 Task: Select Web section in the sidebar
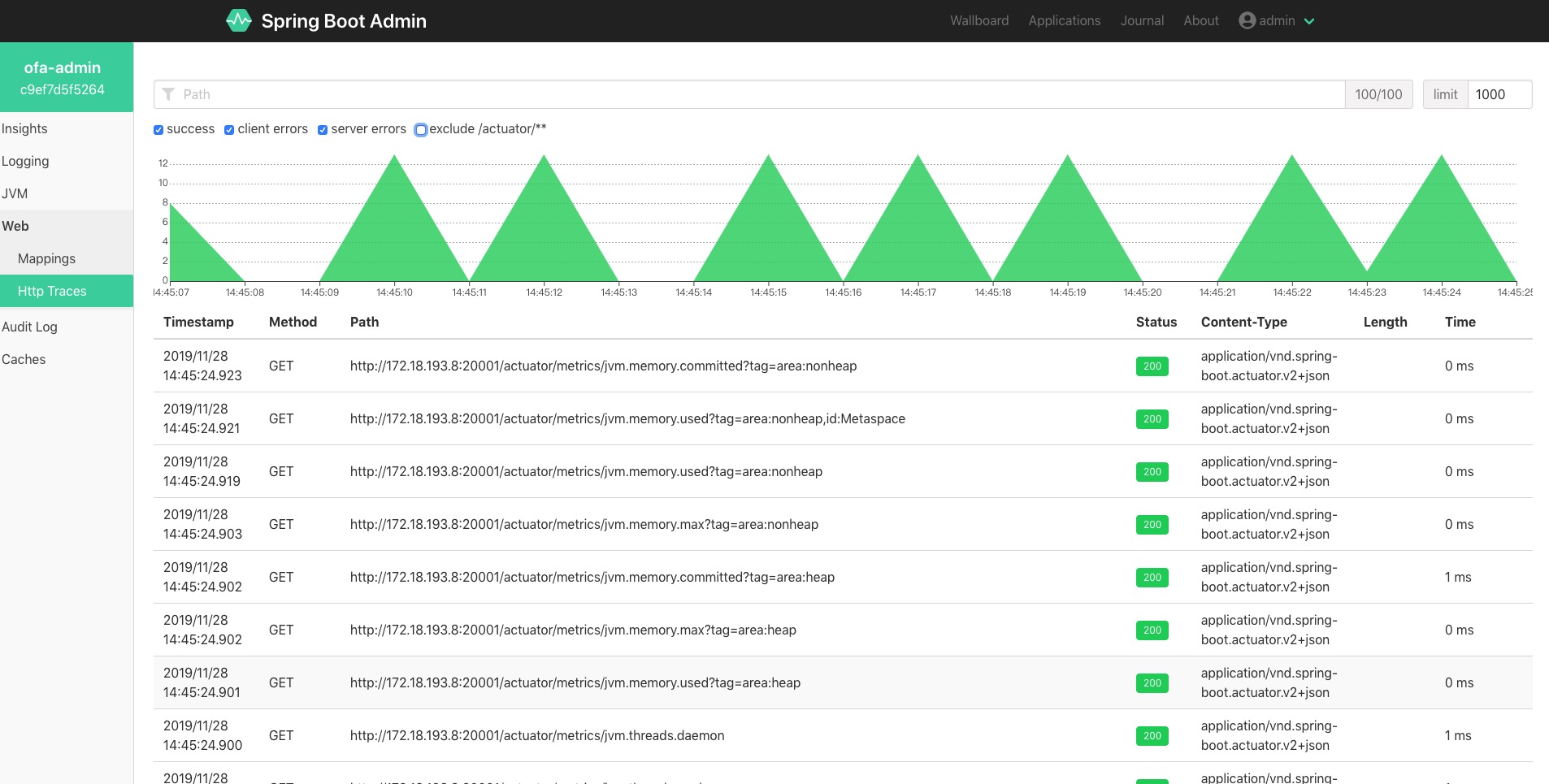[67, 226]
